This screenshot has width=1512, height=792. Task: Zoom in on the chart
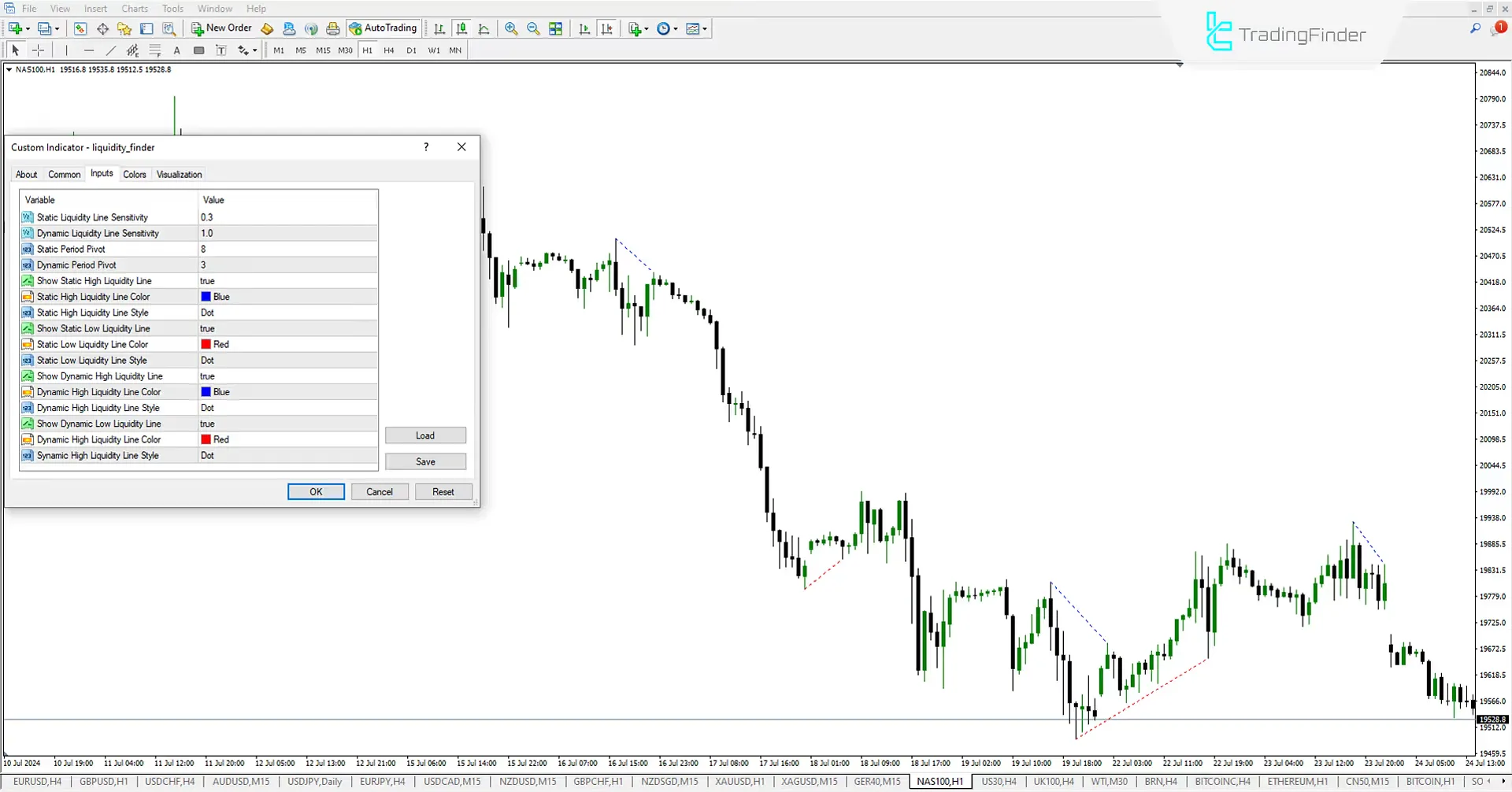point(511,28)
